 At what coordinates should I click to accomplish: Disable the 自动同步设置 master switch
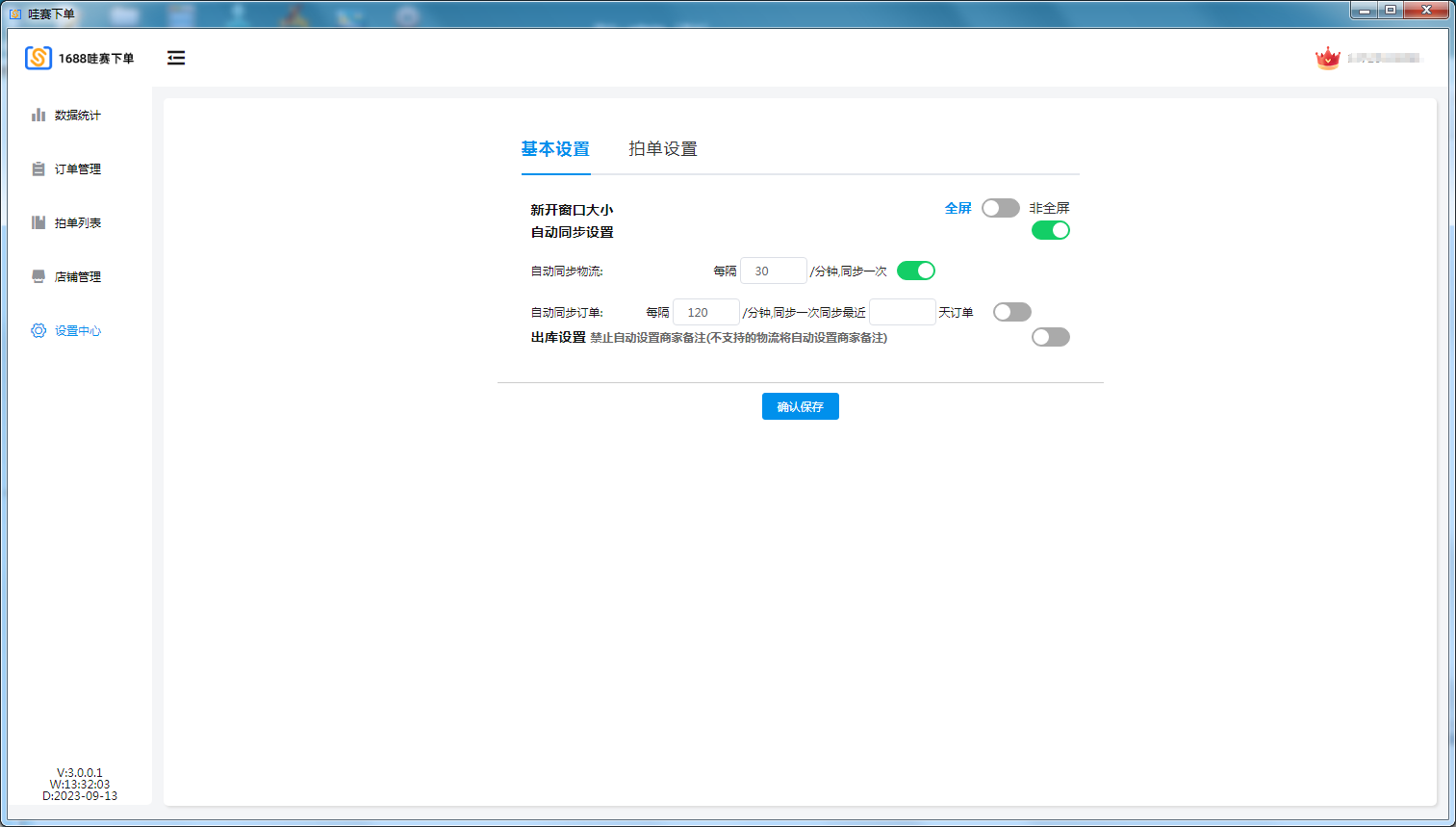1050,230
